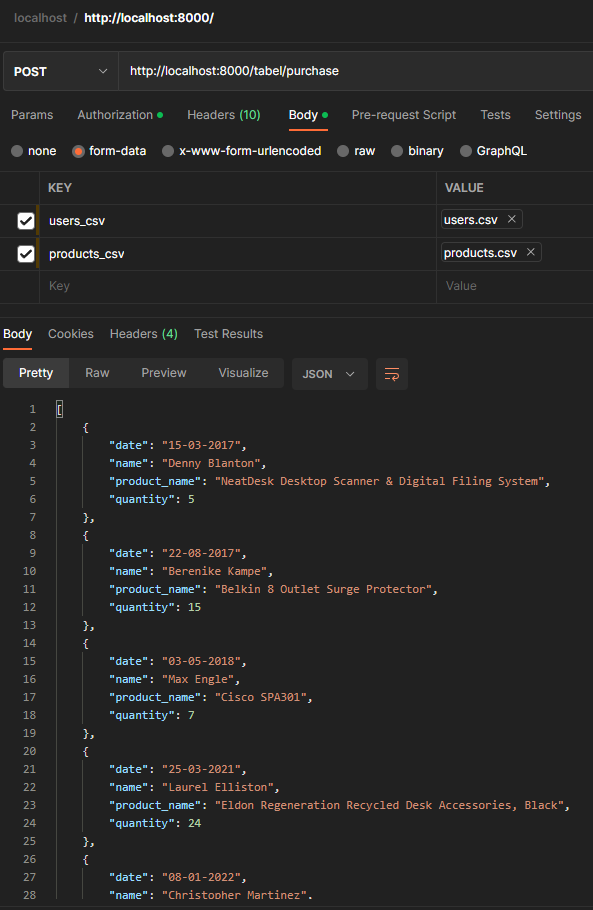This screenshot has width=593, height=910.
Task: Open the localhost breadcrumb link
Action: click(x=40, y=17)
